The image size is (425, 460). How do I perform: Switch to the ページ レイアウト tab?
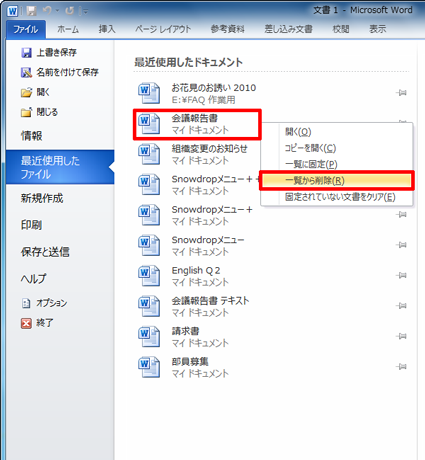point(163,29)
